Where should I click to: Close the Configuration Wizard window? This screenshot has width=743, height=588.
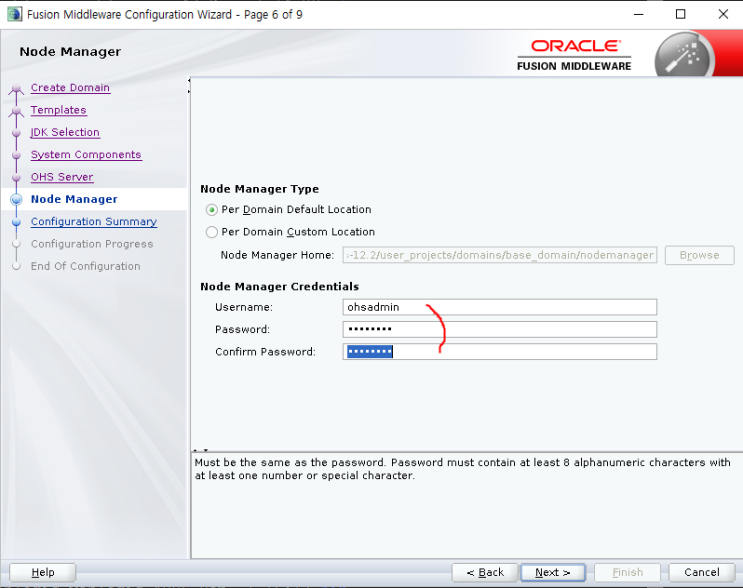(723, 14)
